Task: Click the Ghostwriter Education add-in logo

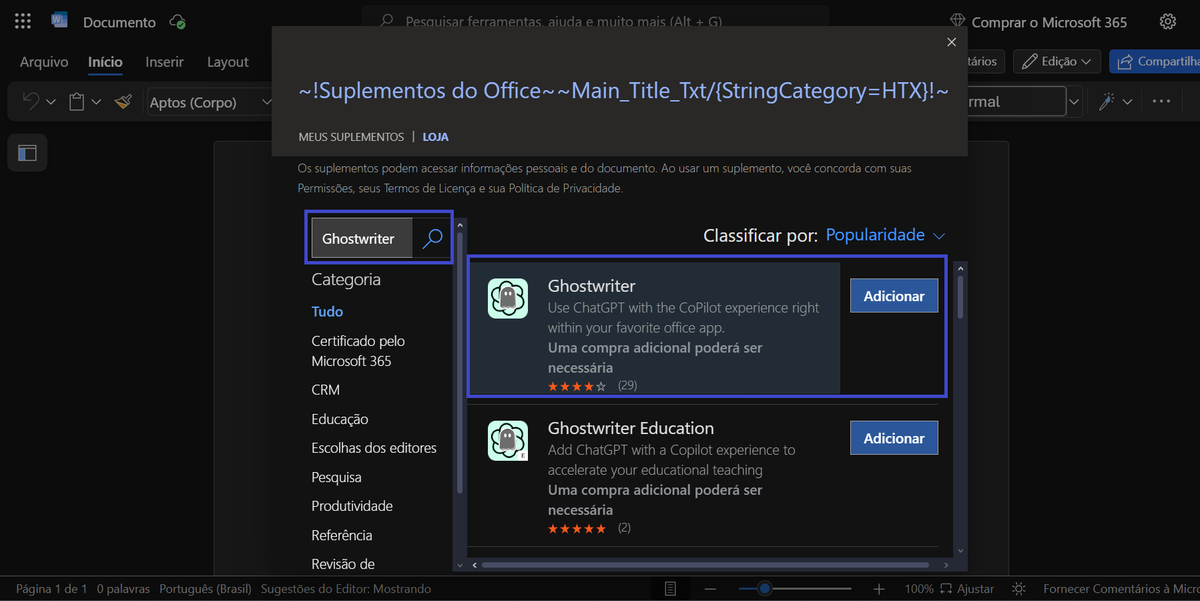Action: click(x=507, y=440)
